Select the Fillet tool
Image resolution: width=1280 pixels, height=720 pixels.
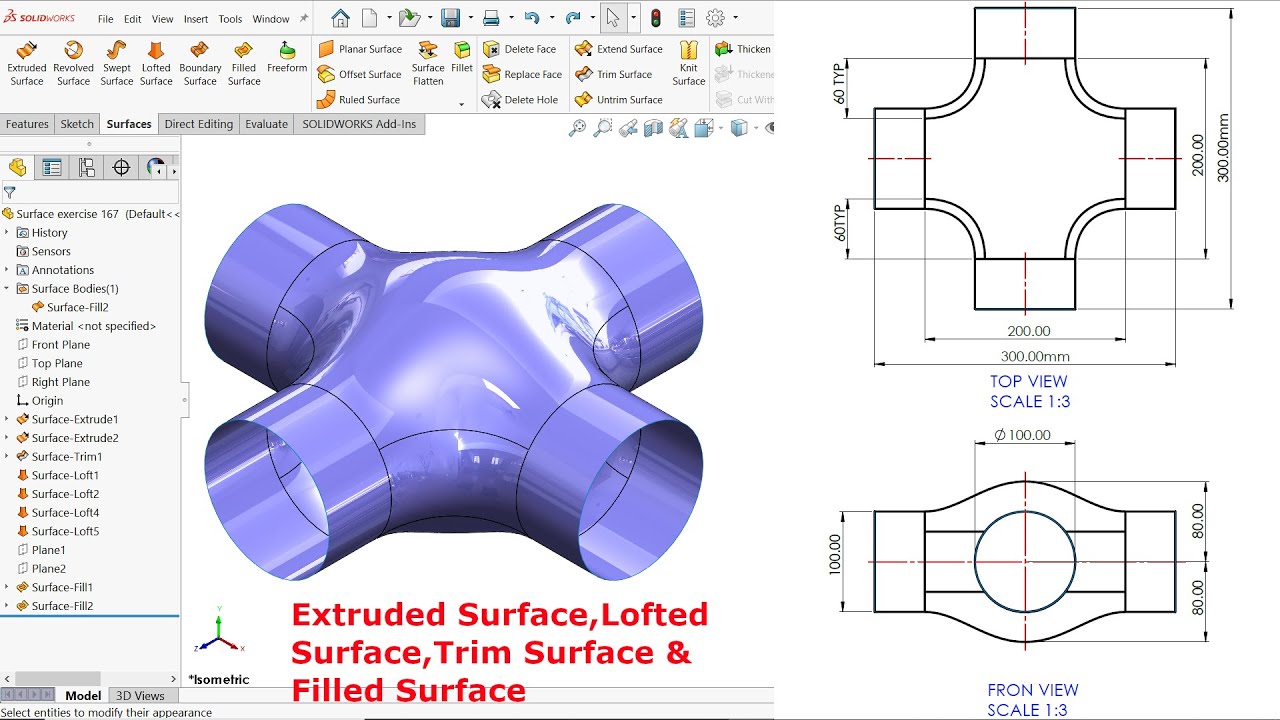point(462,58)
